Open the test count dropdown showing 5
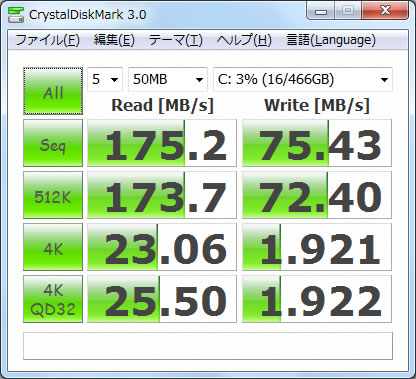 [105, 79]
